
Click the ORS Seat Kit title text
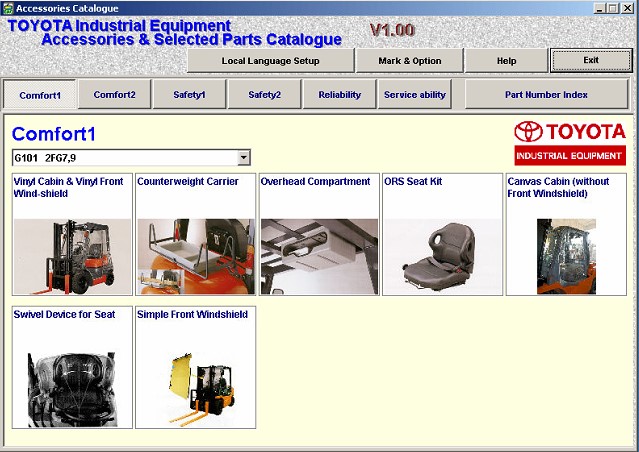point(413,181)
